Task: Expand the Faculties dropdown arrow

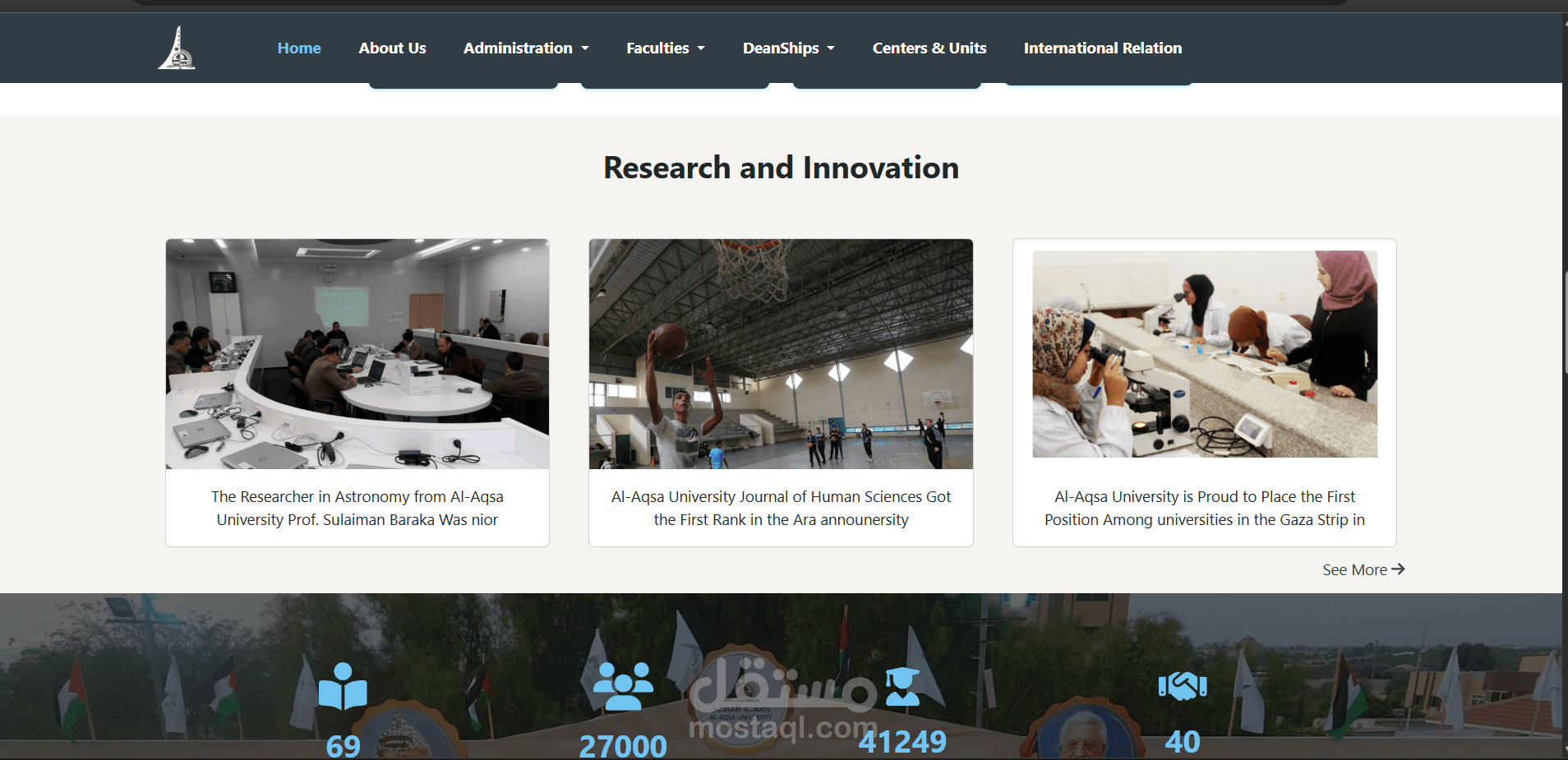Action: pos(701,48)
